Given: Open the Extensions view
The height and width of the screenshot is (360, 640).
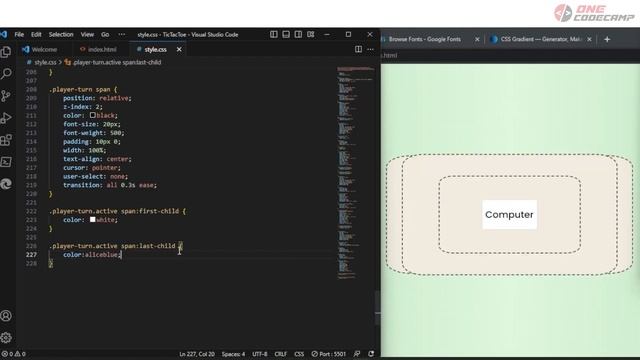Looking at the screenshot, I should click(x=6, y=140).
